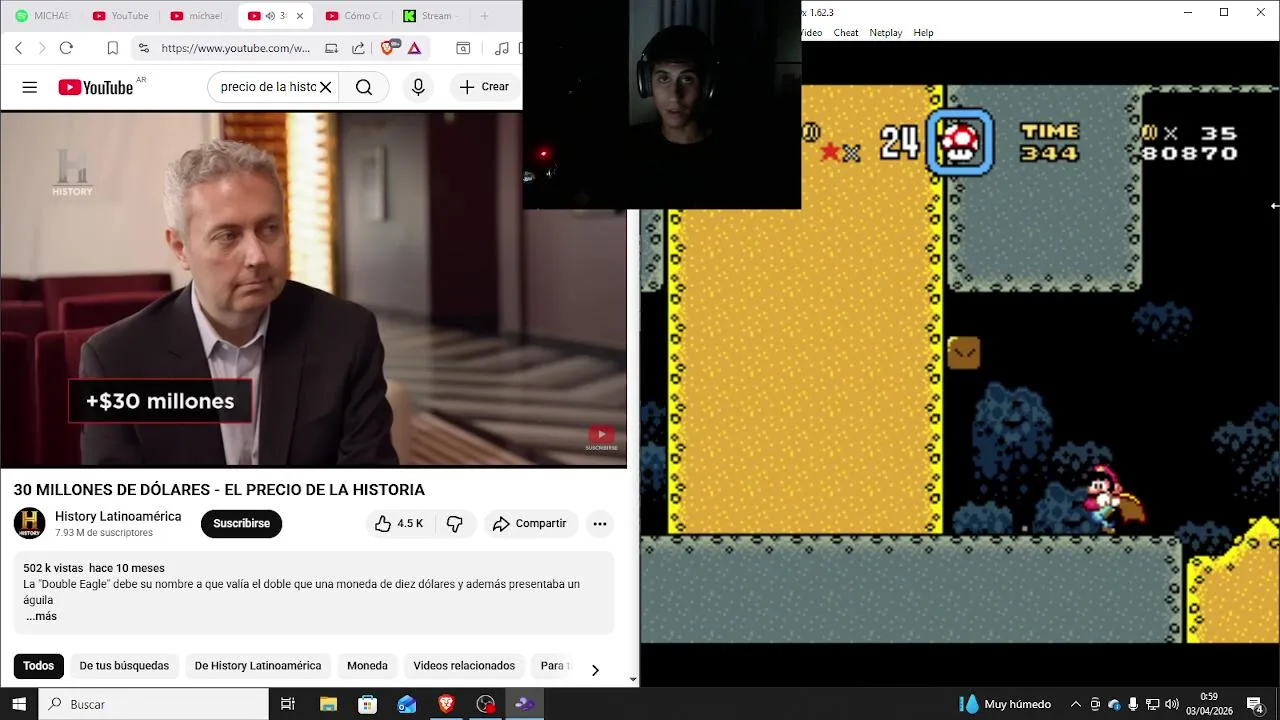Image resolution: width=1280 pixels, height=720 pixels.
Task: Click the playing video frame
Action: [x=313, y=288]
